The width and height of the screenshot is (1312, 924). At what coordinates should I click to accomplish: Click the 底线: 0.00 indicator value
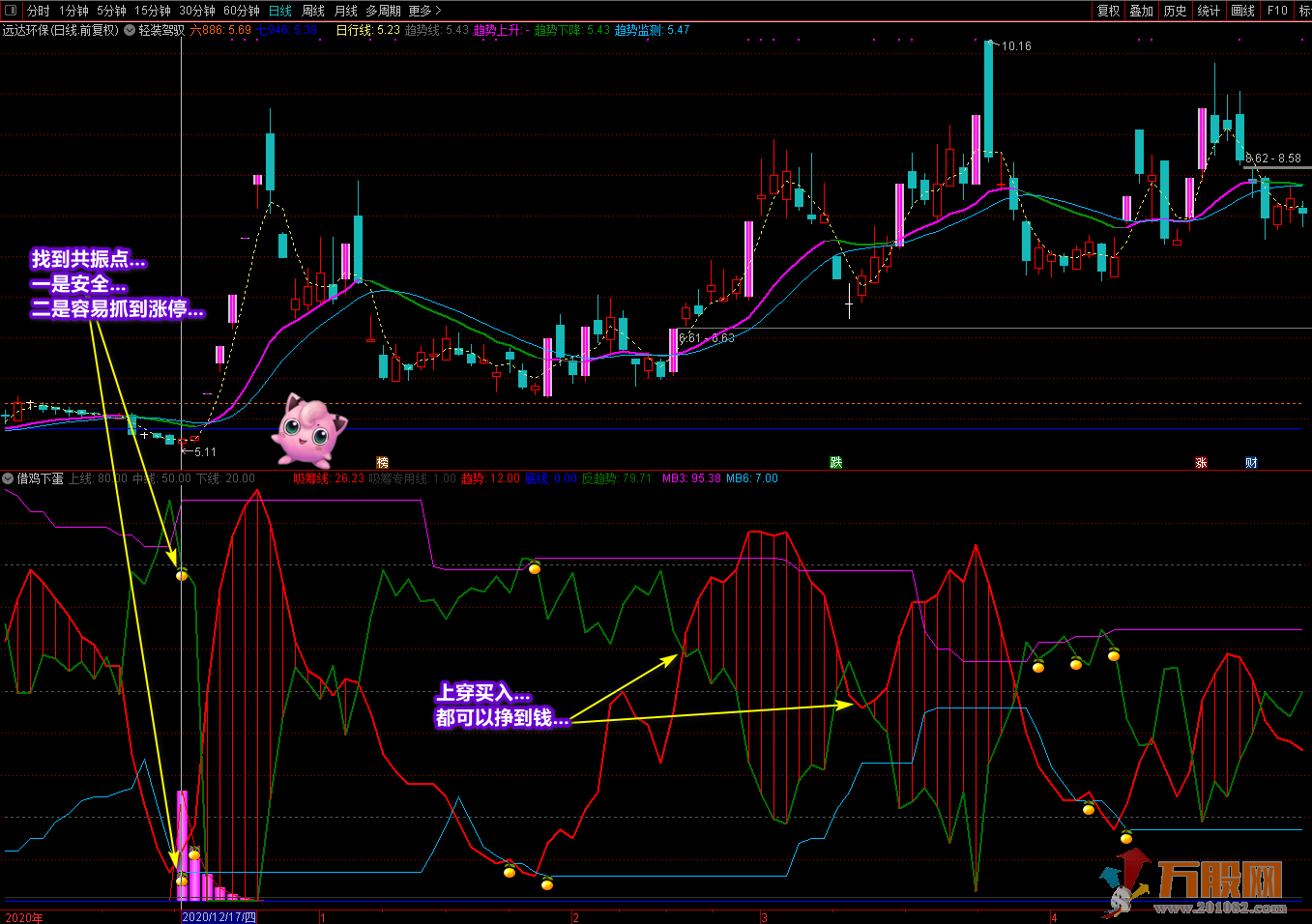[x=550, y=478]
